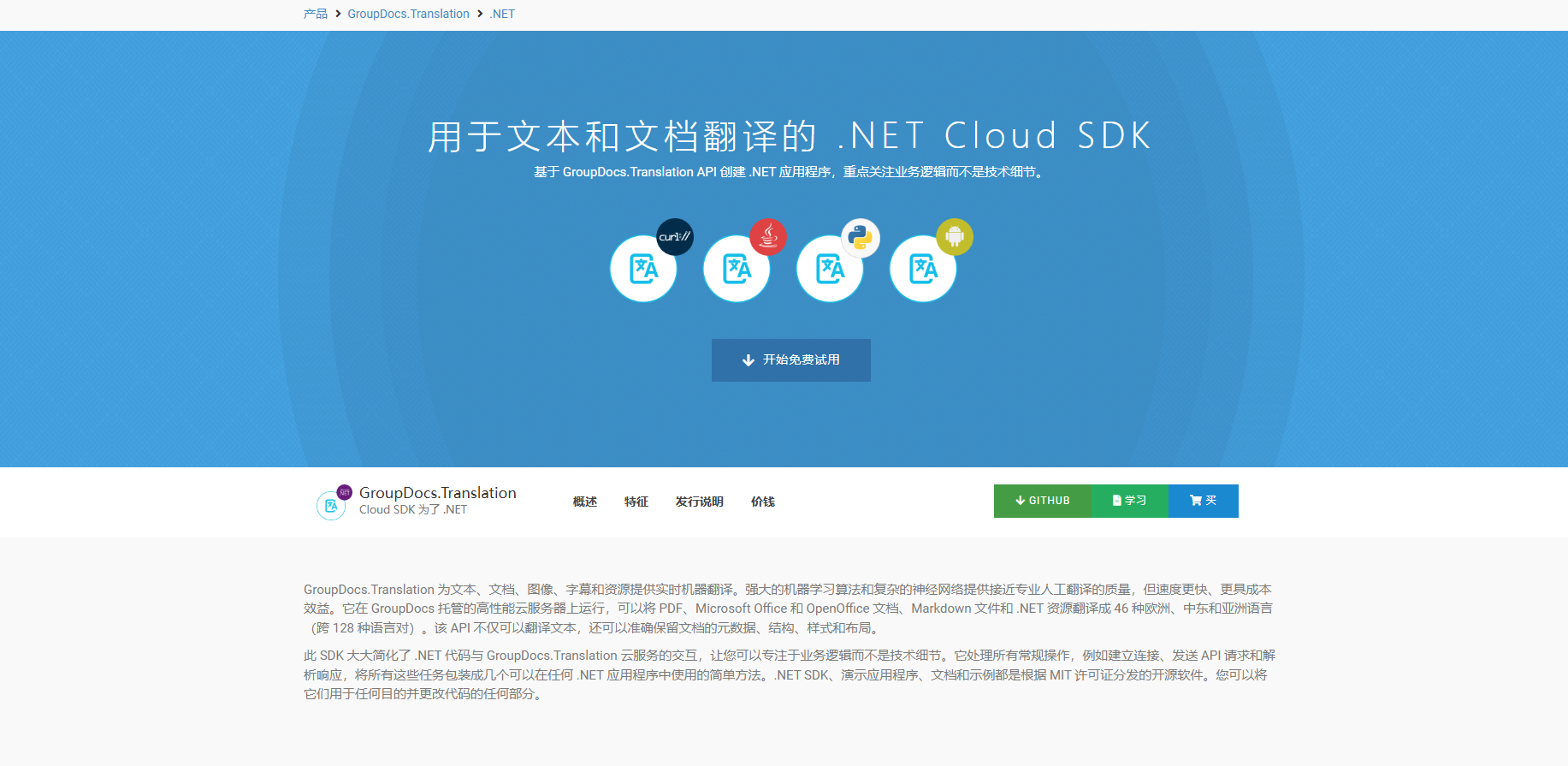Click the paragraph beginning 'GroupDocs.Translation 为文本'

pos(789,609)
